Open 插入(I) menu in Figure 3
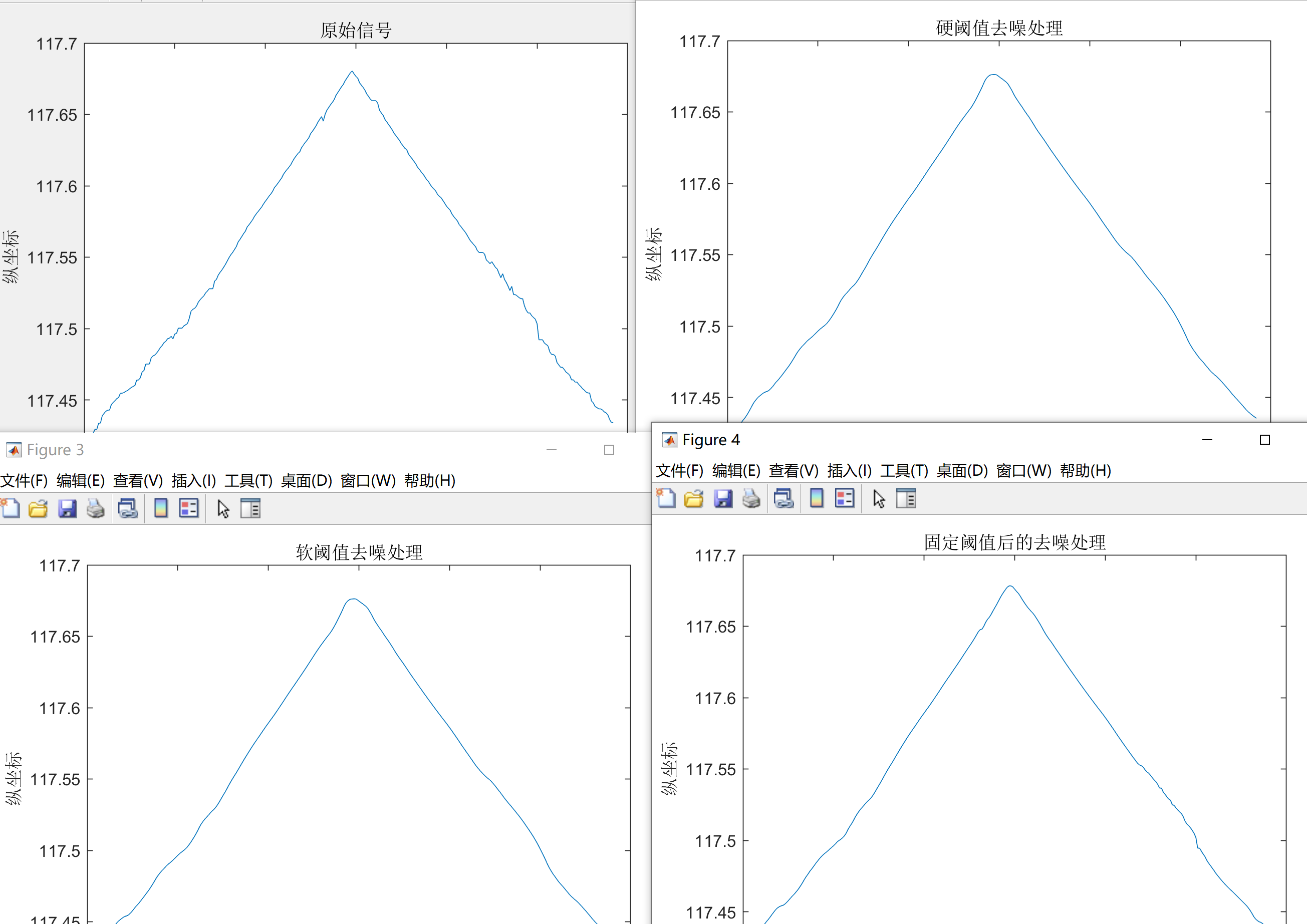The height and width of the screenshot is (924, 1307). pos(193,481)
